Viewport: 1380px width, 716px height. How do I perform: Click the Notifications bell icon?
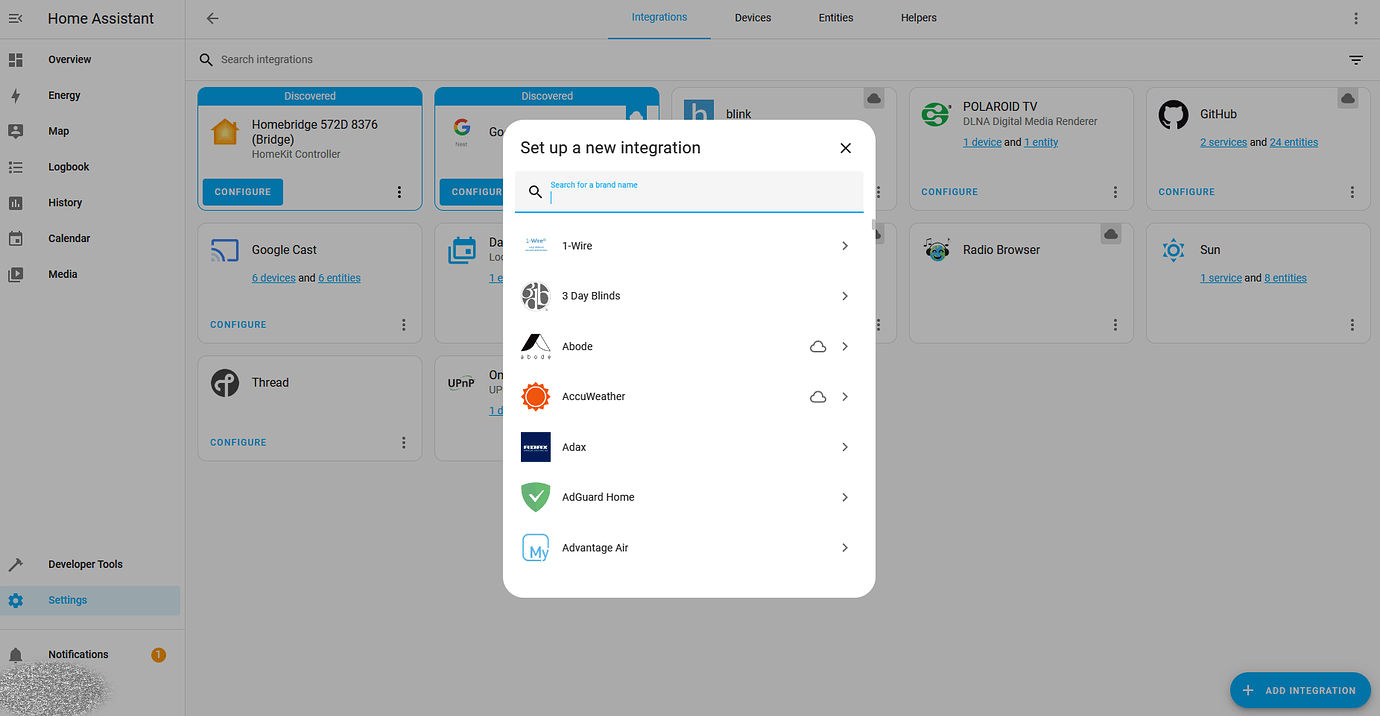pos(16,653)
